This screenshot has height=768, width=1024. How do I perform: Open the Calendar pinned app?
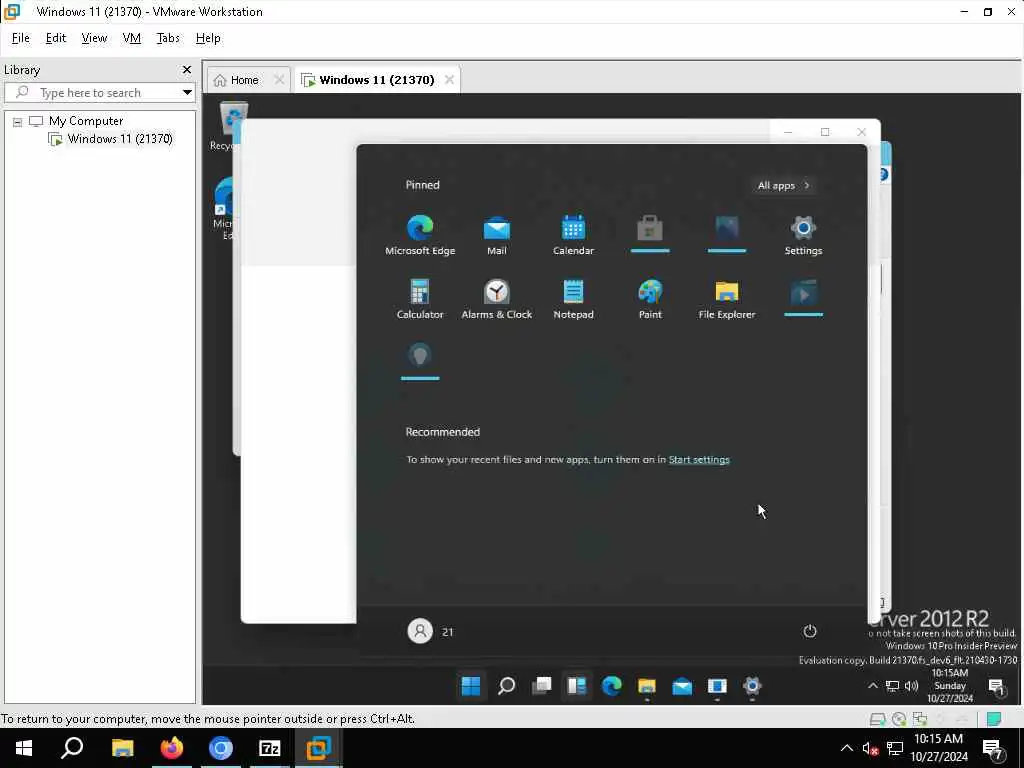point(573,234)
